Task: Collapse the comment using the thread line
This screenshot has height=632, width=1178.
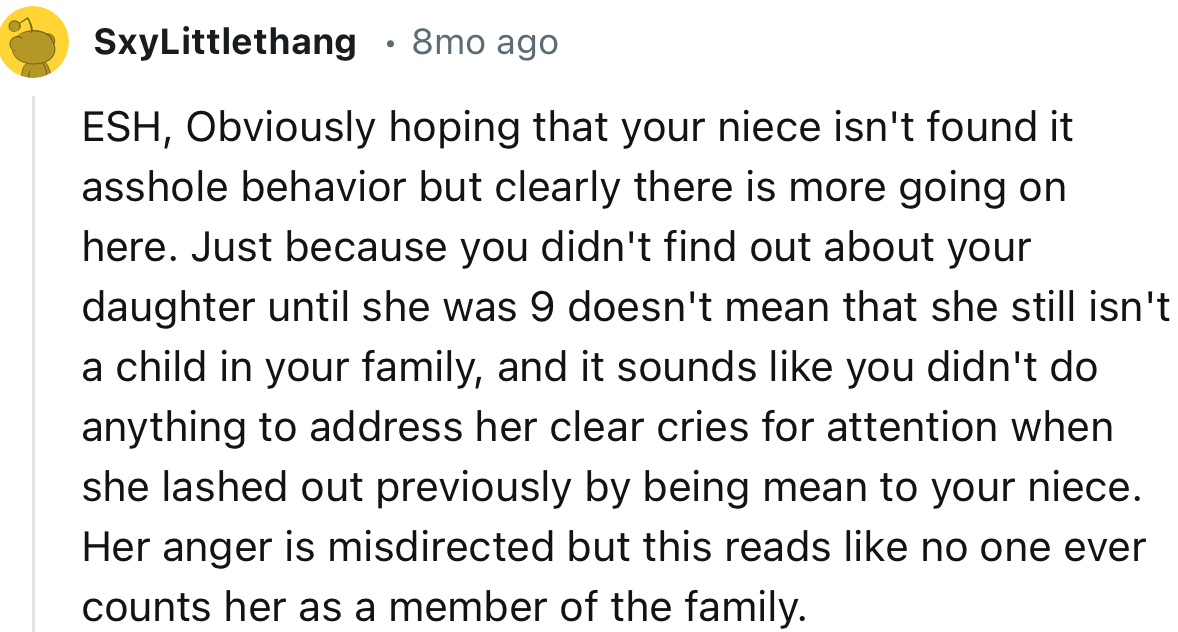Action: [x=34, y=360]
